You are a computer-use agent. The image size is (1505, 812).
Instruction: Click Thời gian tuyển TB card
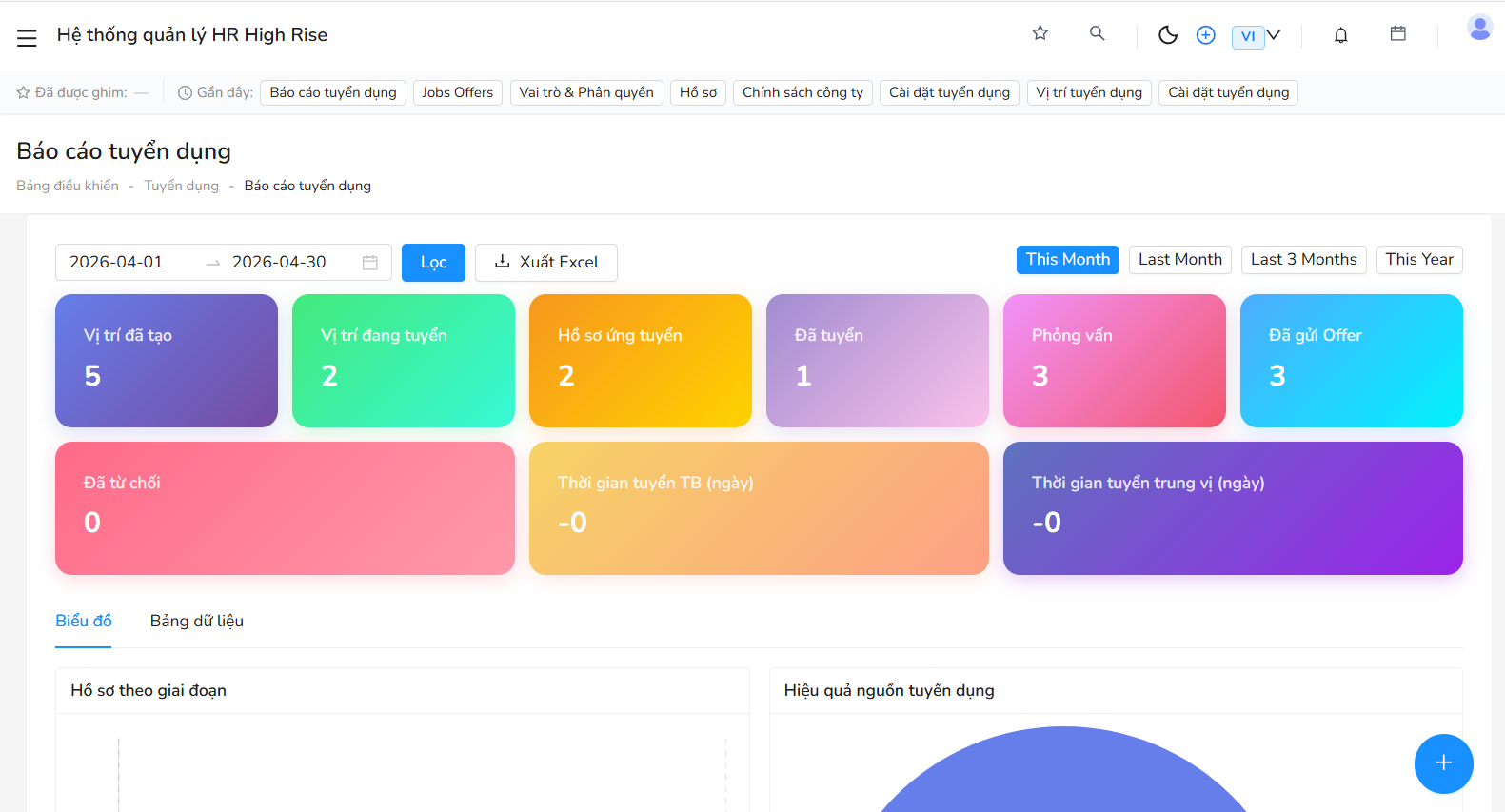click(x=759, y=508)
